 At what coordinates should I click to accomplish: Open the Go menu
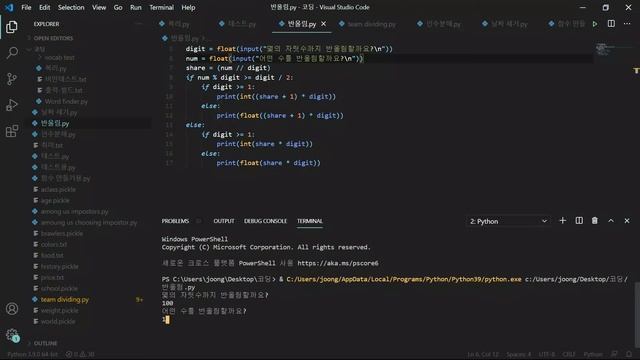tap(118, 7)
